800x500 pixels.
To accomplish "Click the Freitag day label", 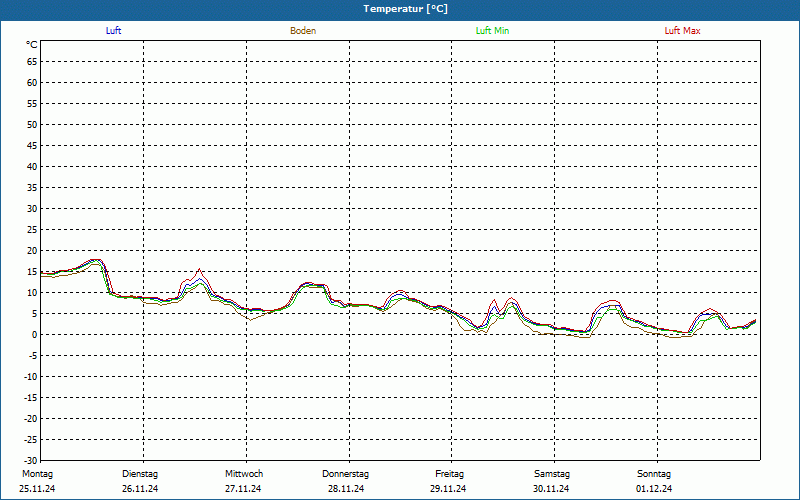I will 449,474.
